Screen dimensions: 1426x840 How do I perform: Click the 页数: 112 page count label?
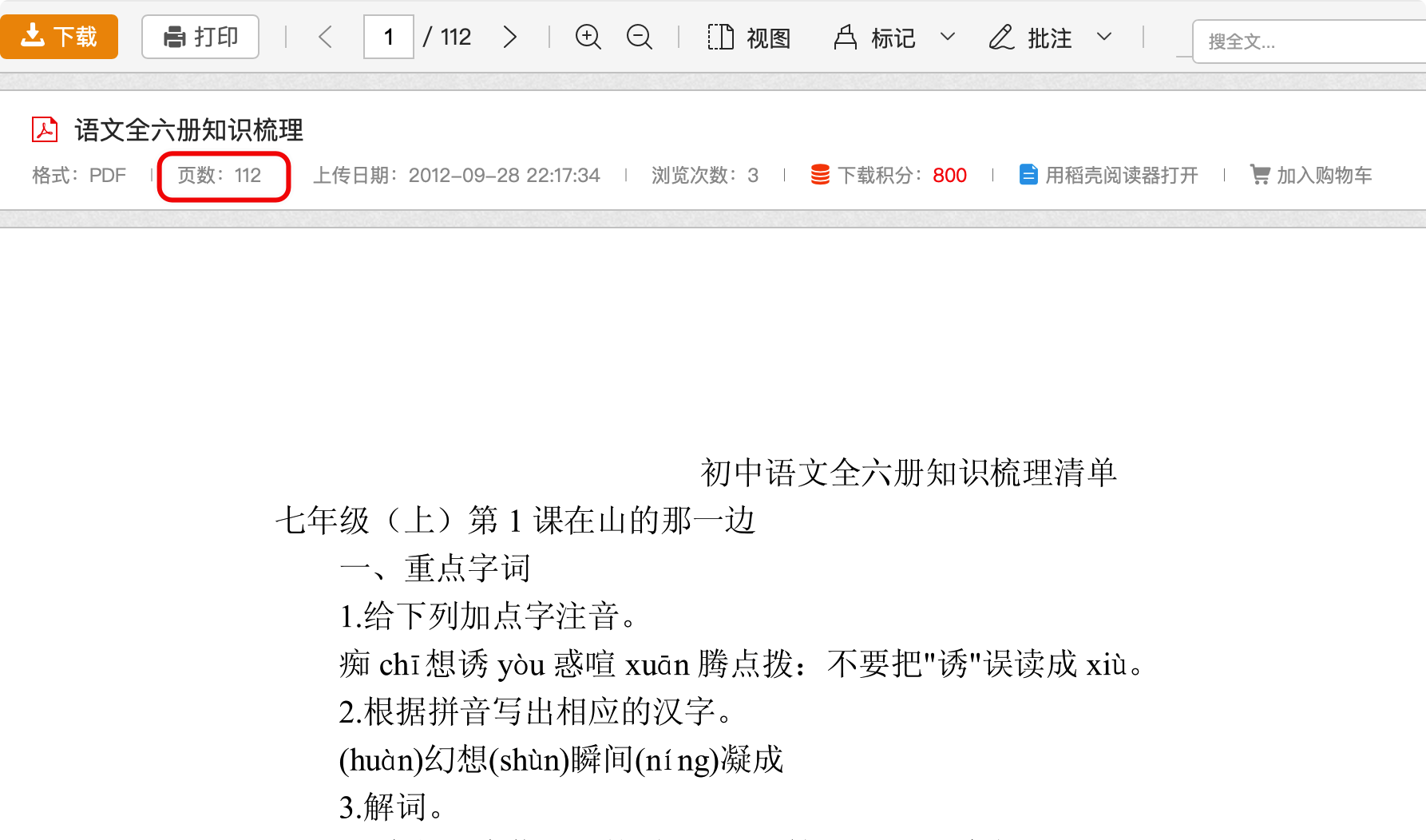click(x=220, y=175)
